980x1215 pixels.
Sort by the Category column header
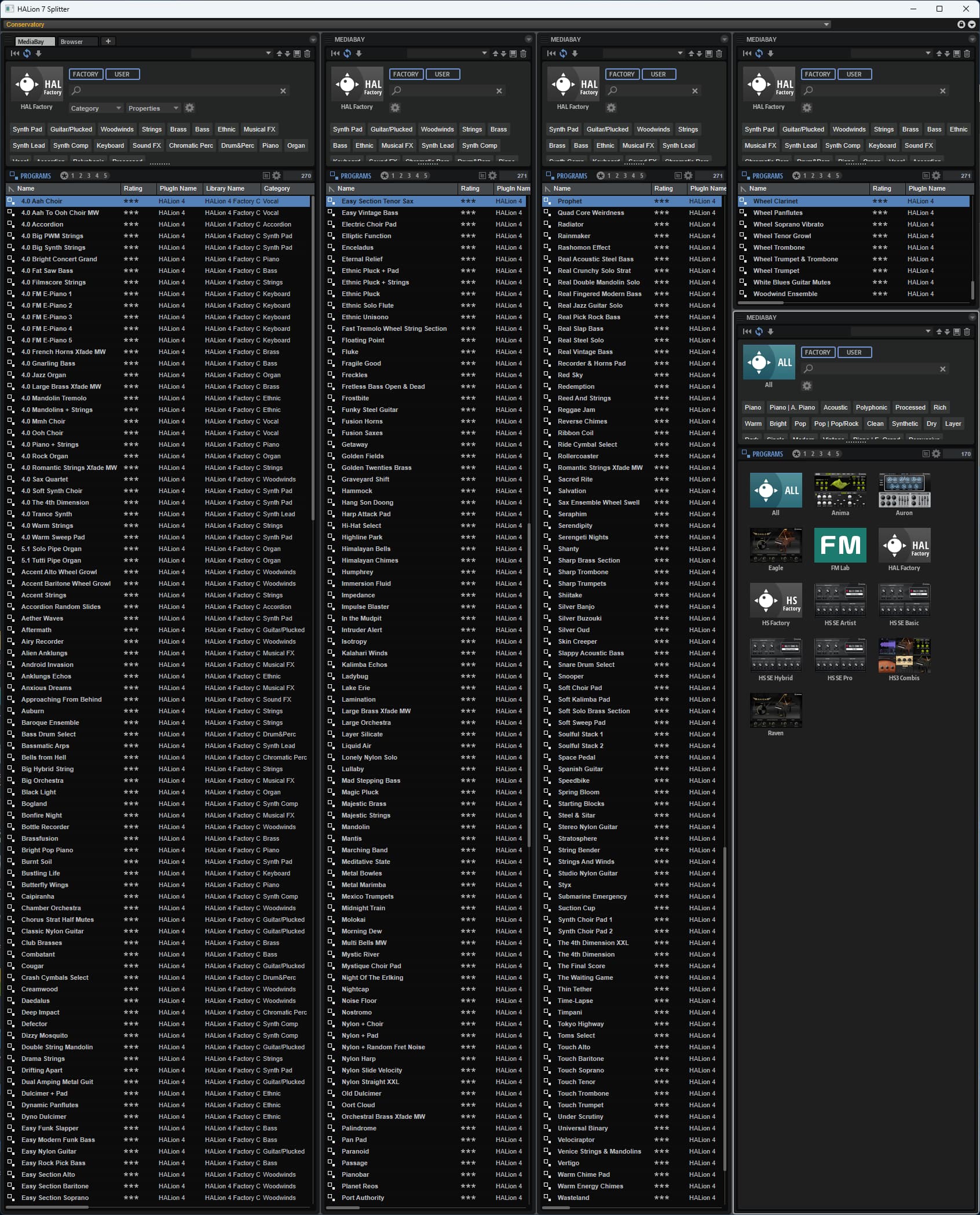287,188
